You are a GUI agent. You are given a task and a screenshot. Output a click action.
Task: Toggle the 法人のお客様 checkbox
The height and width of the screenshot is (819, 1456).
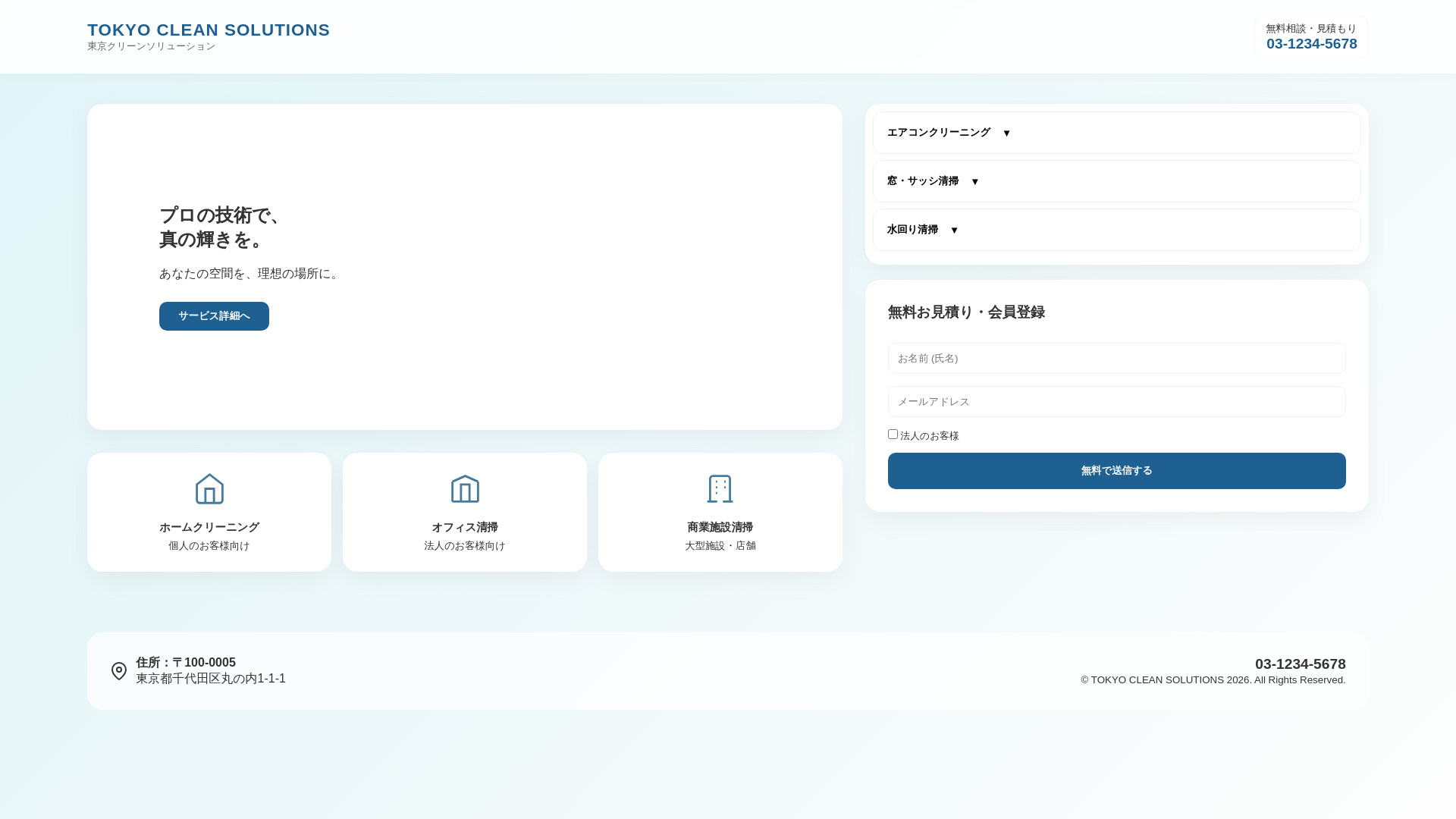click(x=893, y=435)
